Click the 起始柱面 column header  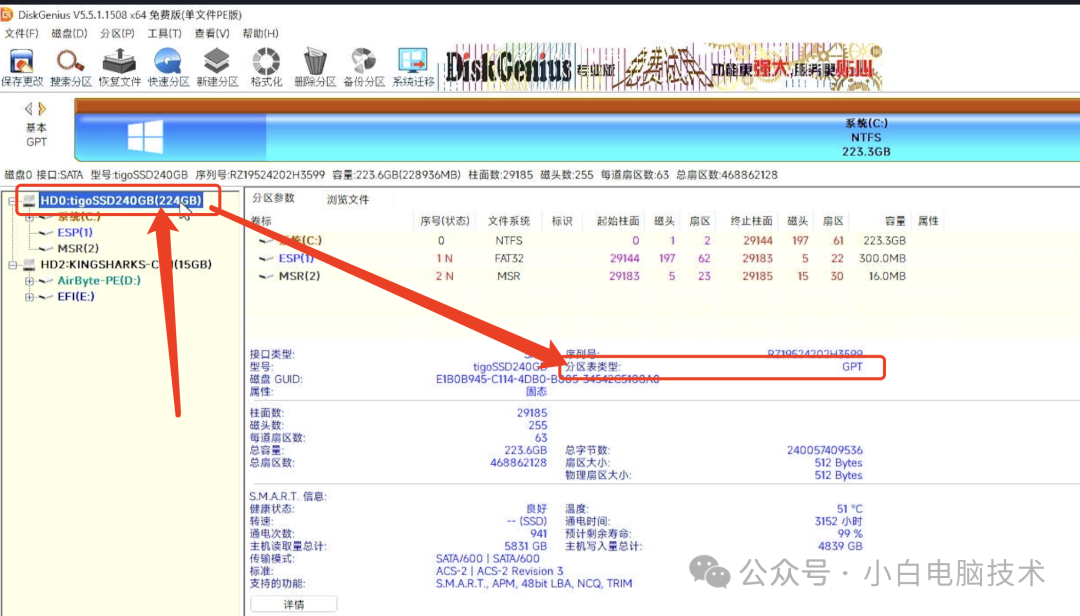[618, 221]
